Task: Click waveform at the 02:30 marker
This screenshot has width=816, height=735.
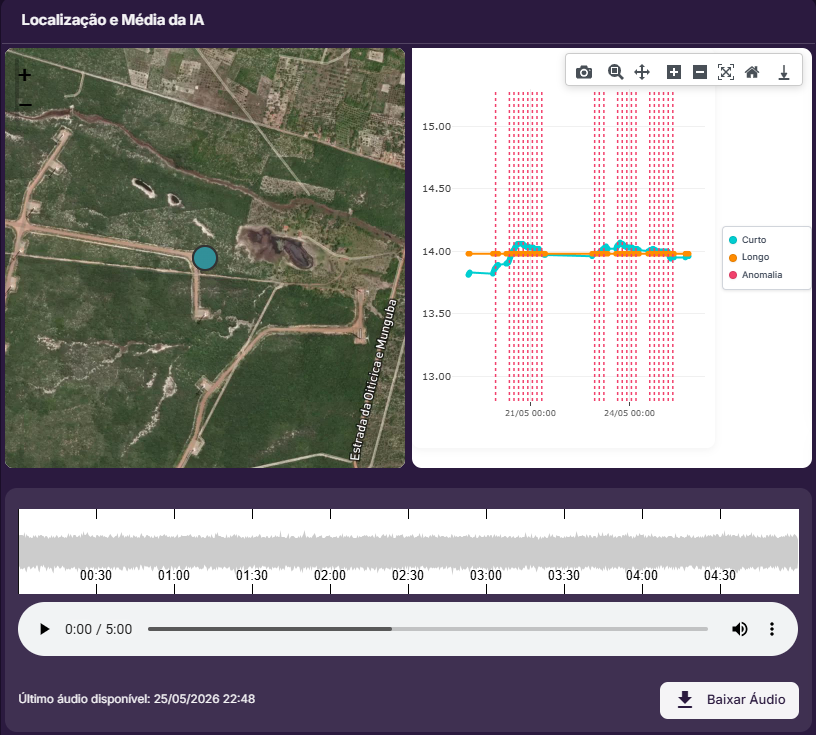Action: click(x=408, y=552)
